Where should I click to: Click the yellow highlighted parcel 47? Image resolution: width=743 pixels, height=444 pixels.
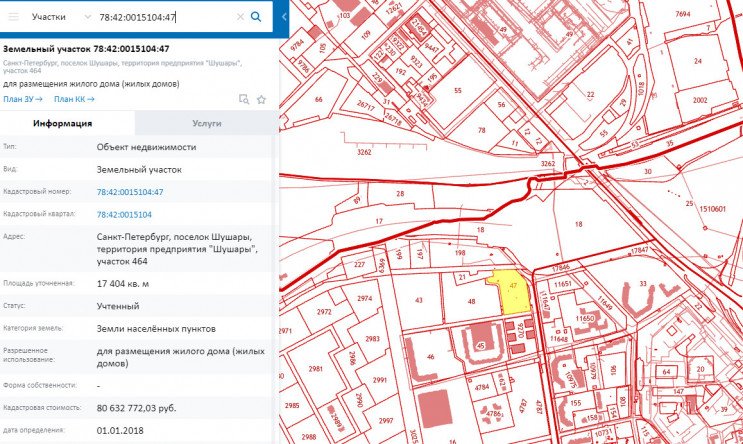511,292
